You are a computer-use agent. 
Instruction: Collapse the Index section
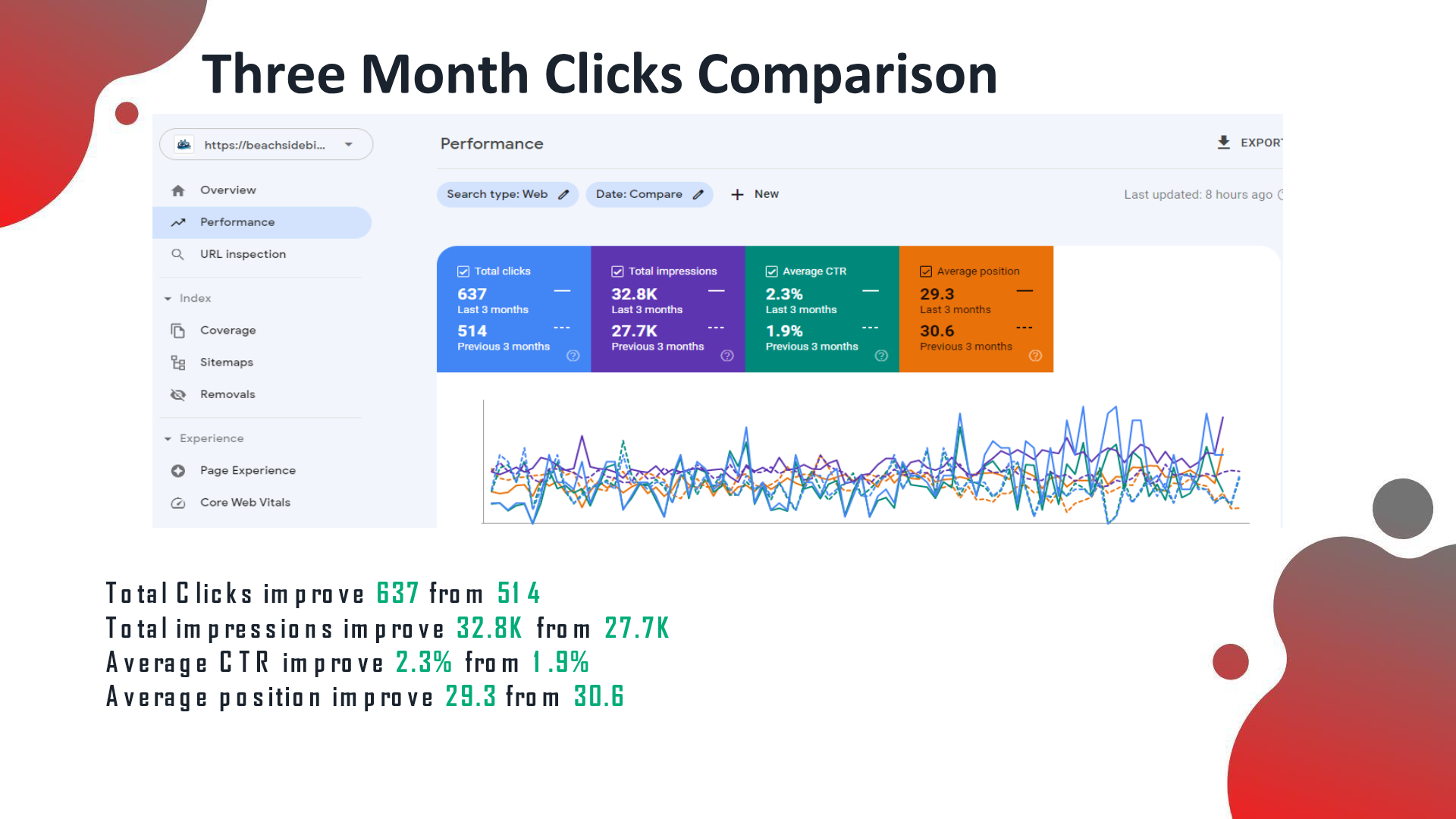[x=168, y=299]
